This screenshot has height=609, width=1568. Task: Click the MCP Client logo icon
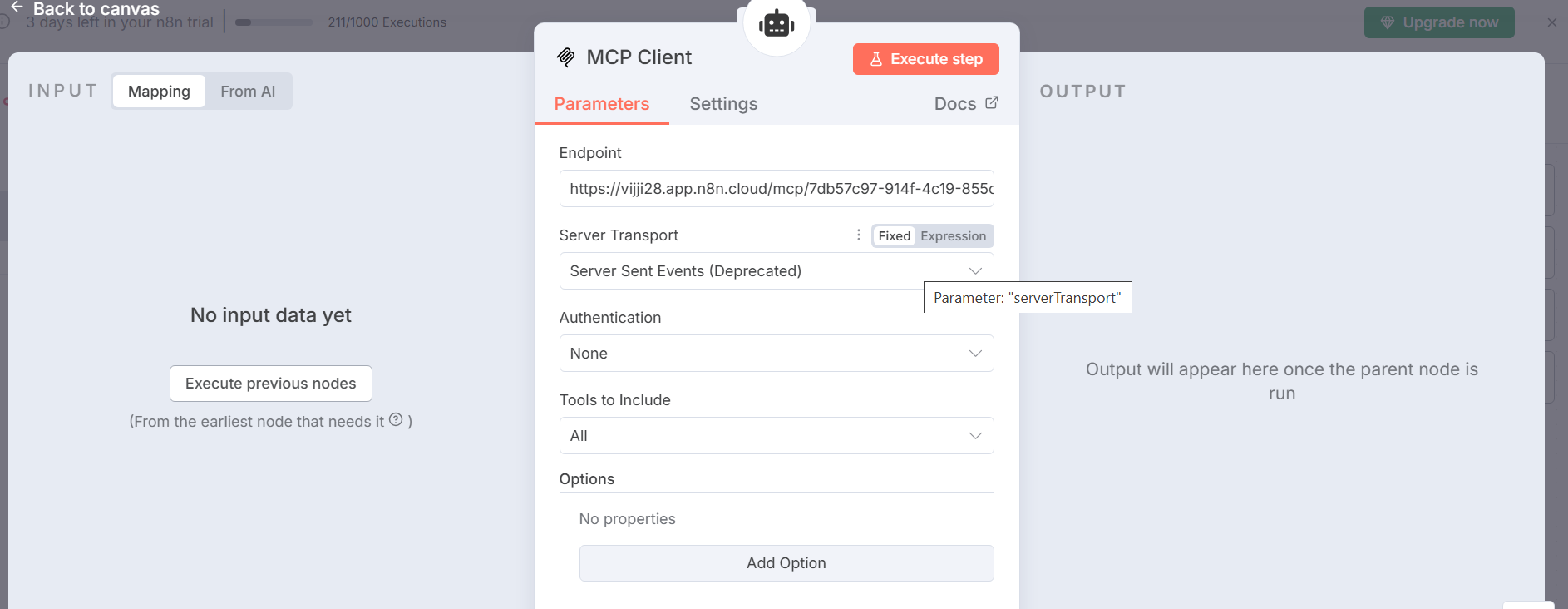[566, 57]
